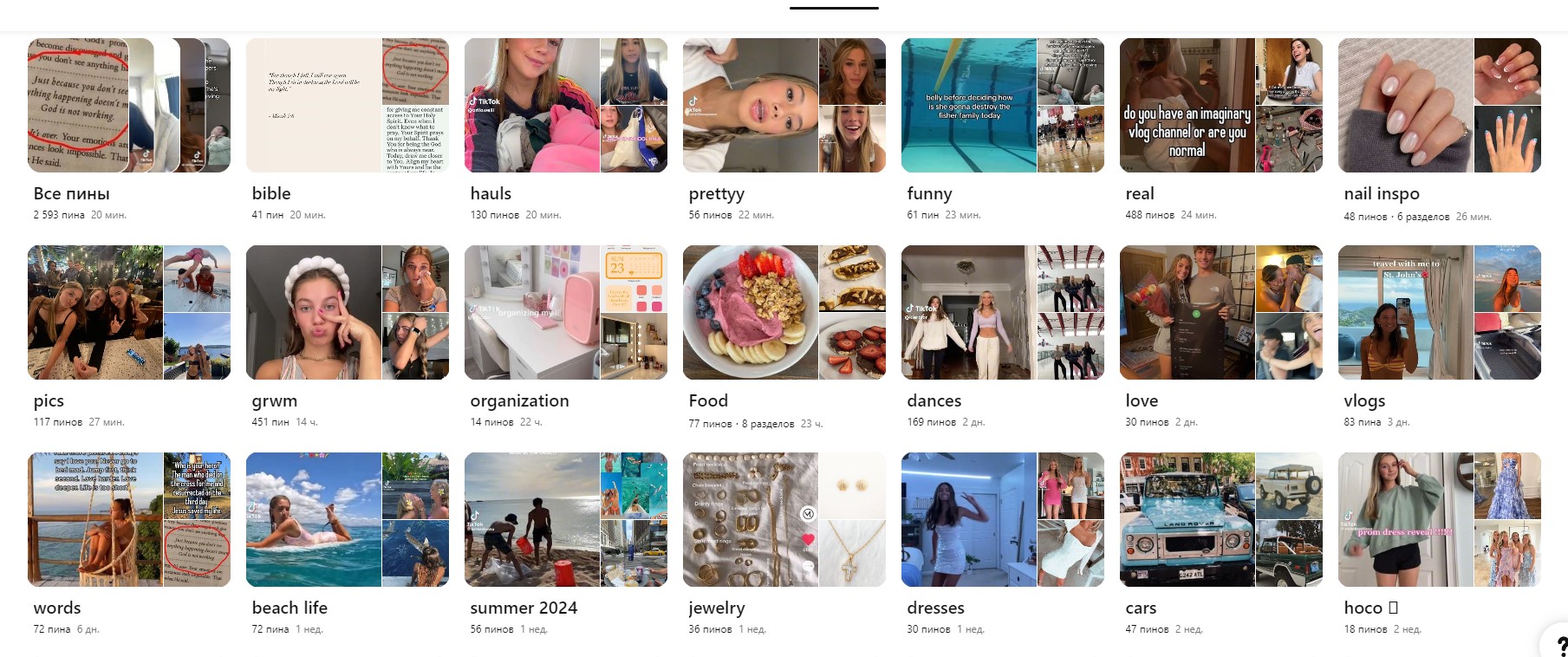Screen dimensions: 1568x657
Task: Select the 'real' board
Action: (1221, 105)
